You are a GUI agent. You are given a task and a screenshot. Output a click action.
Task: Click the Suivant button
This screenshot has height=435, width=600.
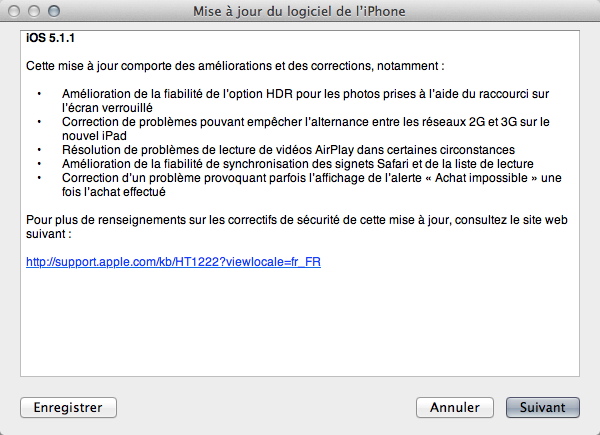(543, 407)
